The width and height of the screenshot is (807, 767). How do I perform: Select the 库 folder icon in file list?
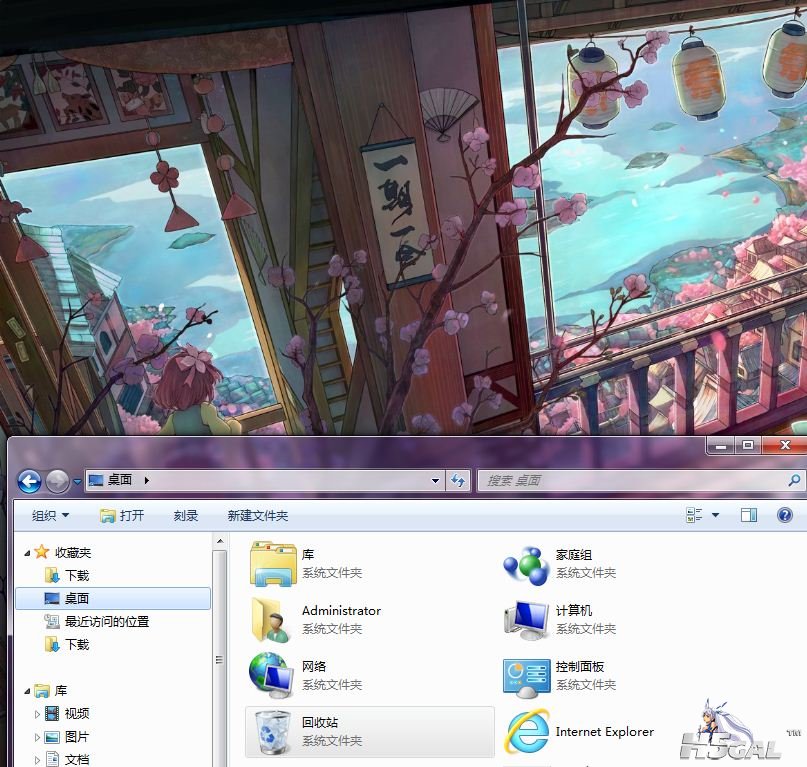click(273, 564)
